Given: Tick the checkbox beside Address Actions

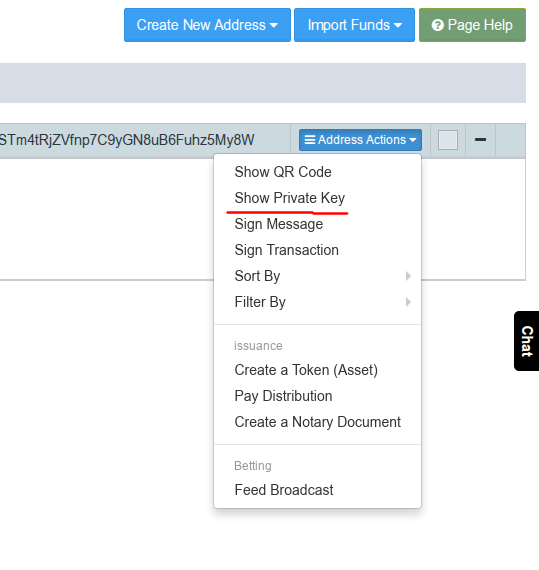Looking at the screenshot, I should (448, 140).
